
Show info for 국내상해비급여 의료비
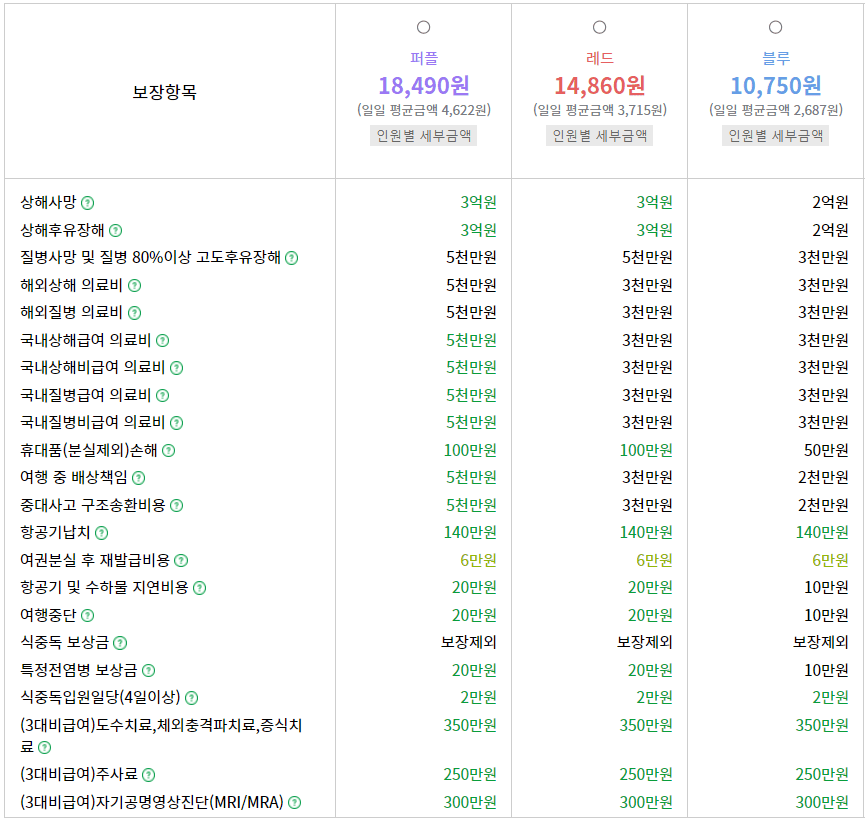(176, 368)
